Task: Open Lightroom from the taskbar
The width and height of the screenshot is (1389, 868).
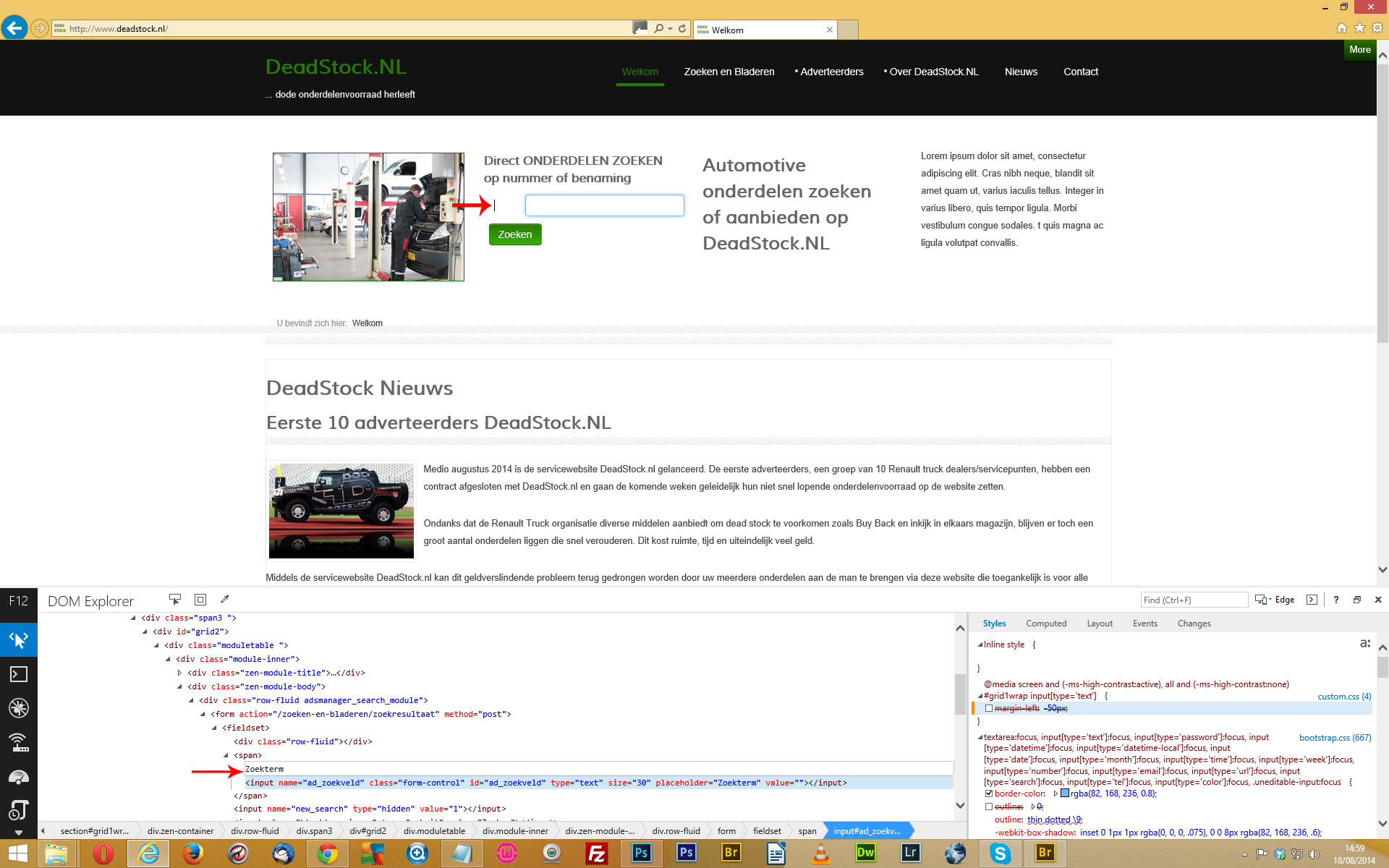Action: [x=911, y=854]
